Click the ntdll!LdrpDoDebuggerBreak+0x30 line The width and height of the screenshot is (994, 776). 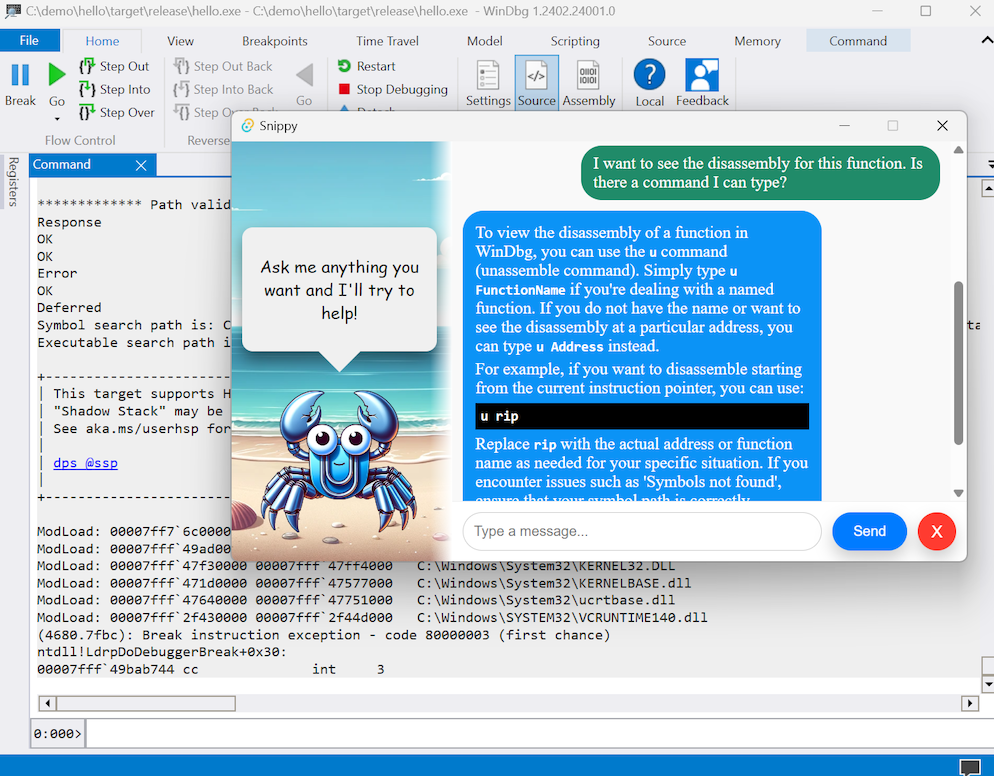point(162,652)
